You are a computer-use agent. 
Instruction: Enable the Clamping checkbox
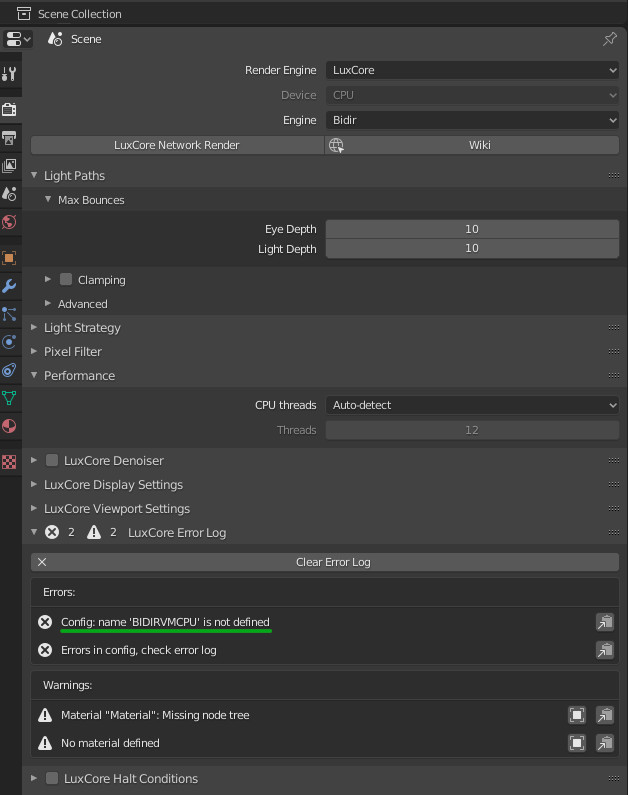tap(66, 280)
